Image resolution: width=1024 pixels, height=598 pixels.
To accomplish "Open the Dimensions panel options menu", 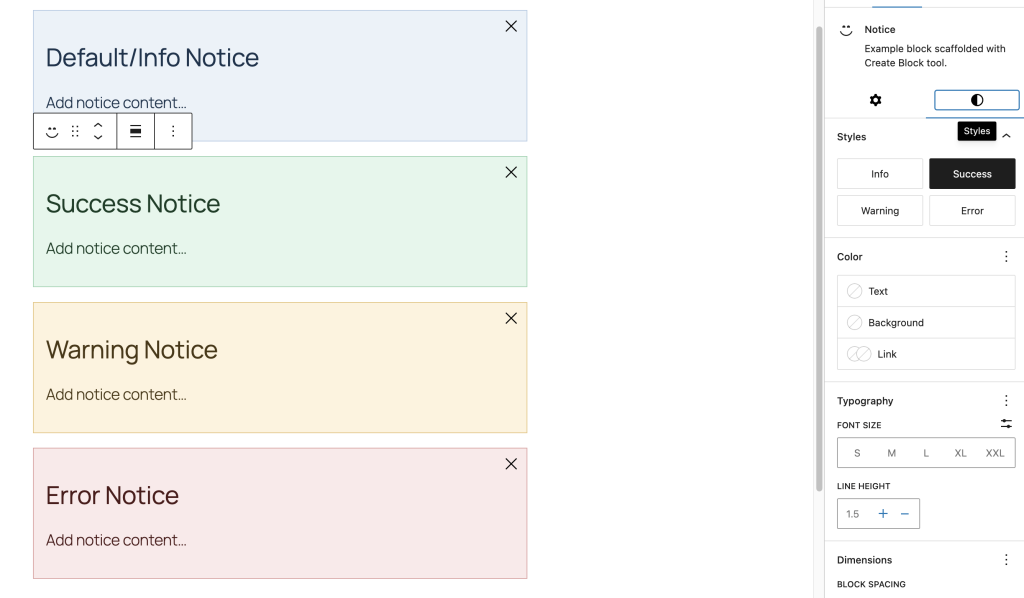I will [1007, 559].
